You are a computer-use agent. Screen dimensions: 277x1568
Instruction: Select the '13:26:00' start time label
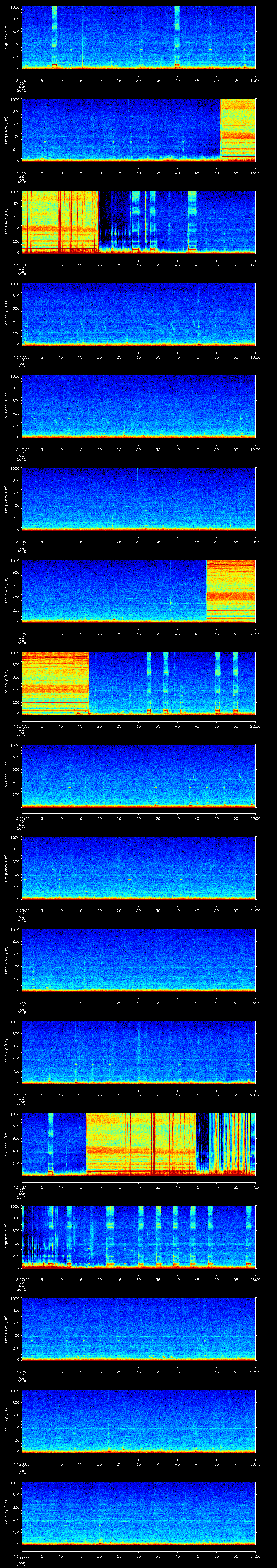click(x=21, y=1187)
